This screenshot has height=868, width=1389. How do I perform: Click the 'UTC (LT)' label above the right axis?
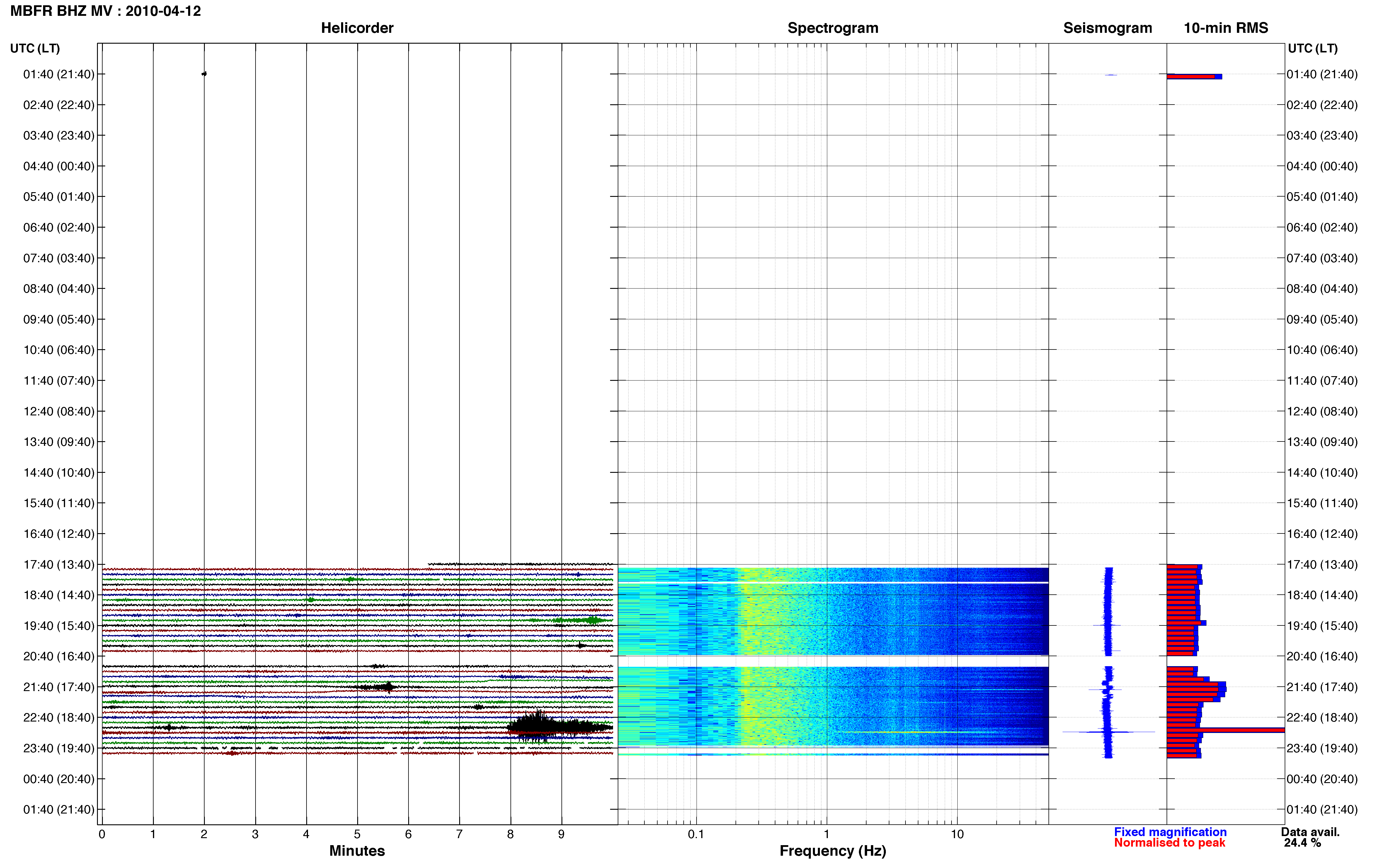(x=1313, y=48)
